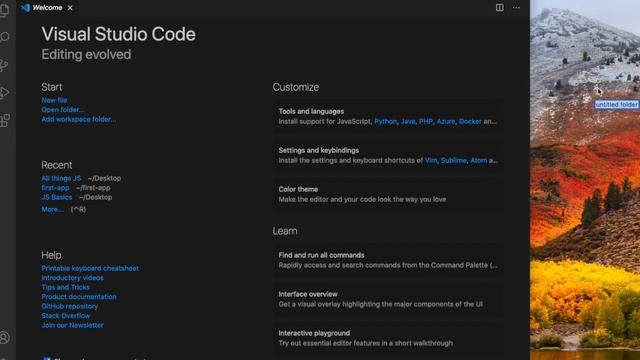
Task: Click the Start section heading
Action: [x=51, y=87]
